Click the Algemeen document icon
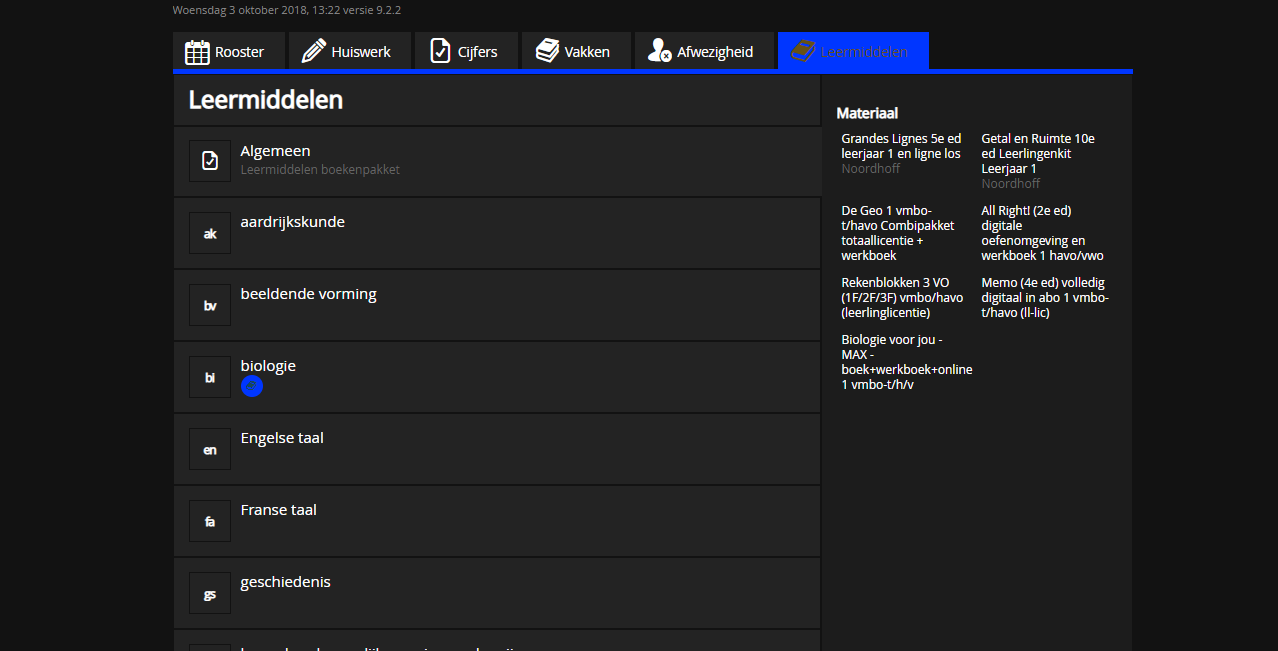 click(x=210, y=161)
